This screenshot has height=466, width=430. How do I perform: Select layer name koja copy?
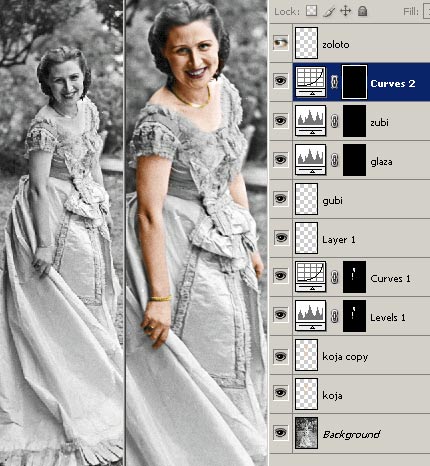pos(345,357)
